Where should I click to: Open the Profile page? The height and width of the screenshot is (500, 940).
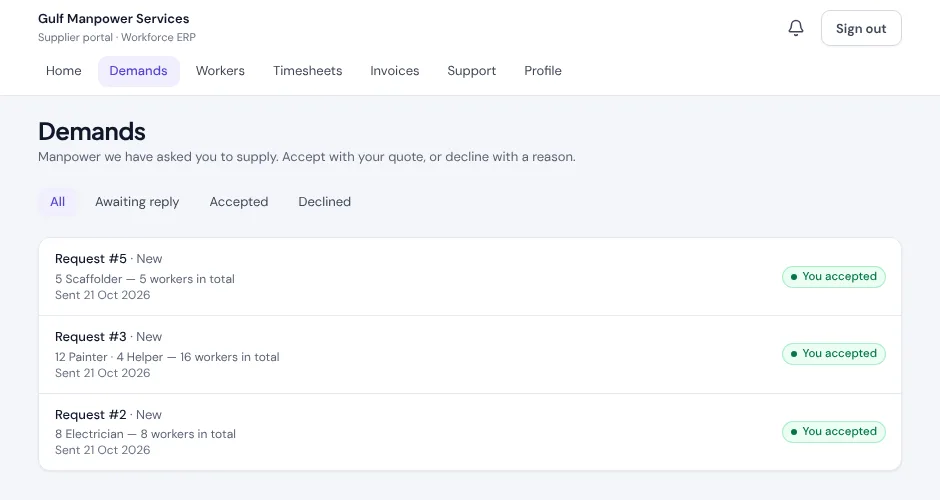click(x=543, y=71)
